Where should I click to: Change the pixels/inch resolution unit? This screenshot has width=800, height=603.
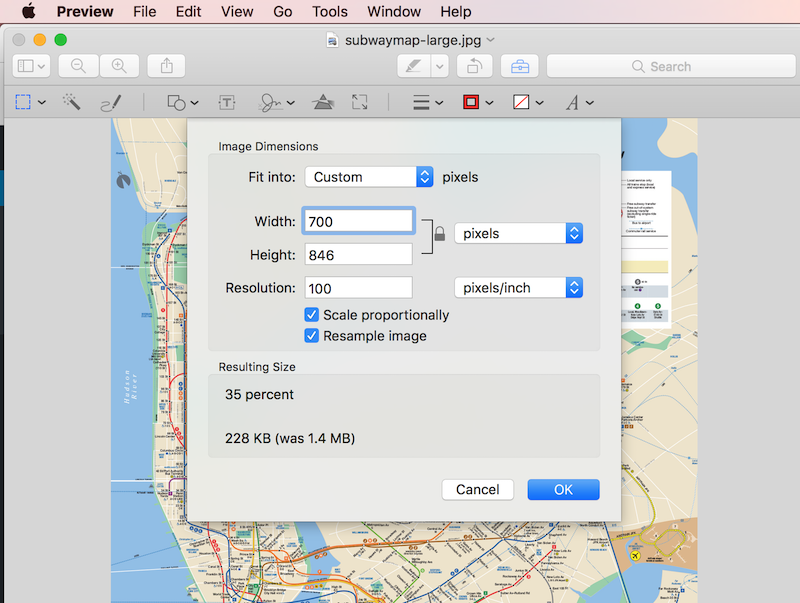[x=518, y=287]
